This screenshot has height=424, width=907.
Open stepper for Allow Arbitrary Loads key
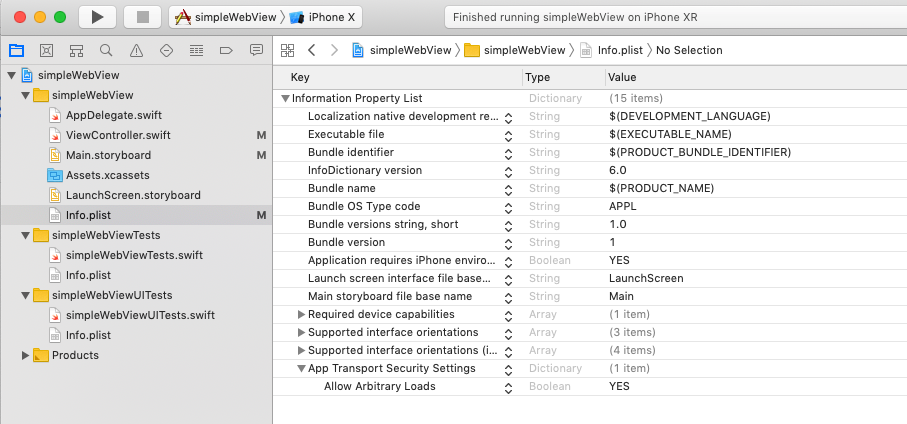click(x=508, y=387)
